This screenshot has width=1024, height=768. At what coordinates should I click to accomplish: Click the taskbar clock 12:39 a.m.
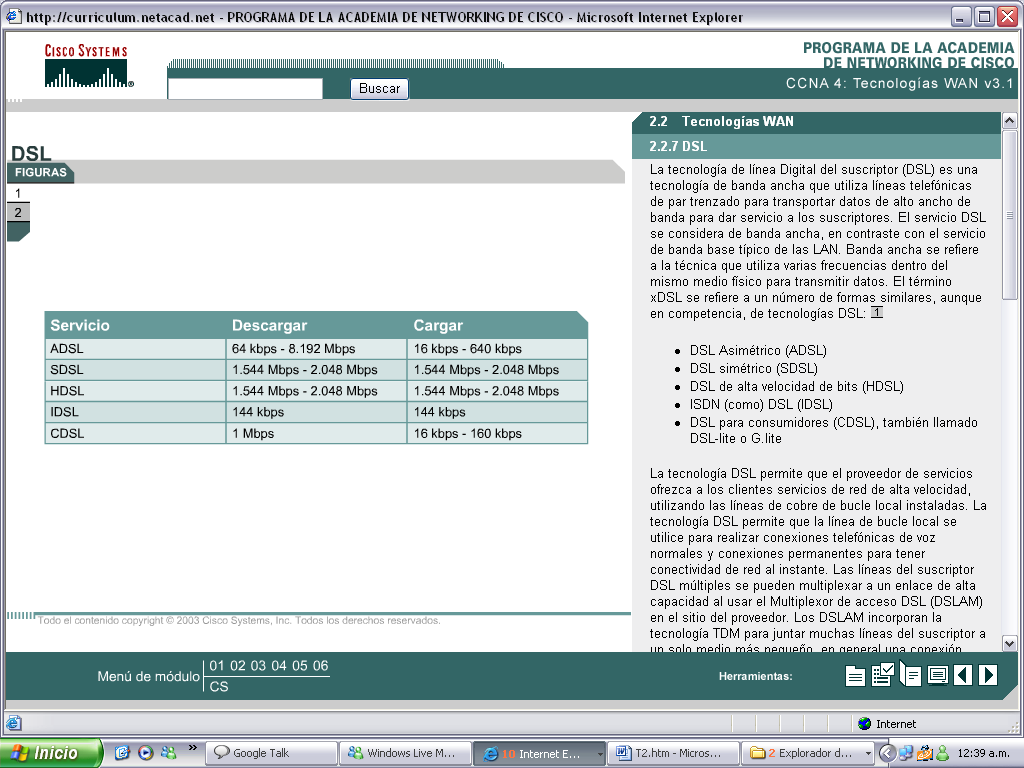[x=986, y=753]
